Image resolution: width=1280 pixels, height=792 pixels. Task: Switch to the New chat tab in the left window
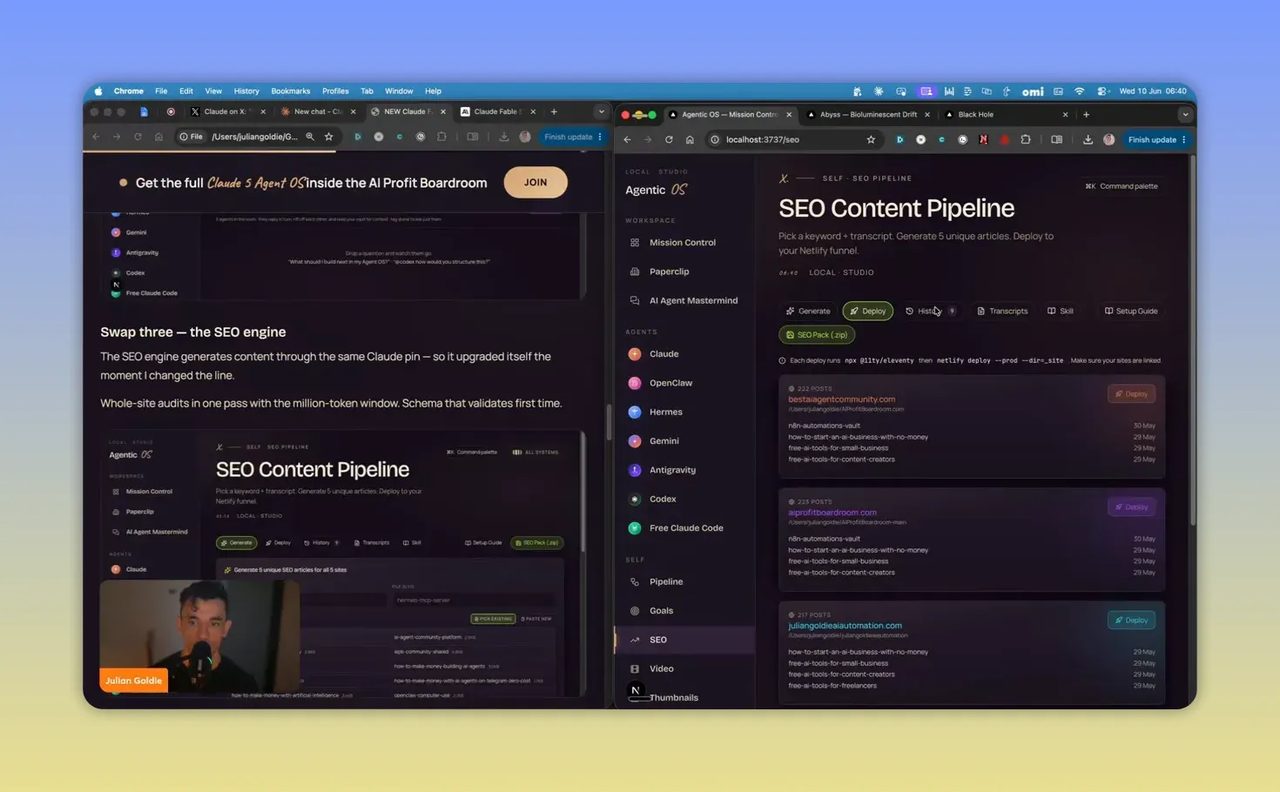pos(317,112)
